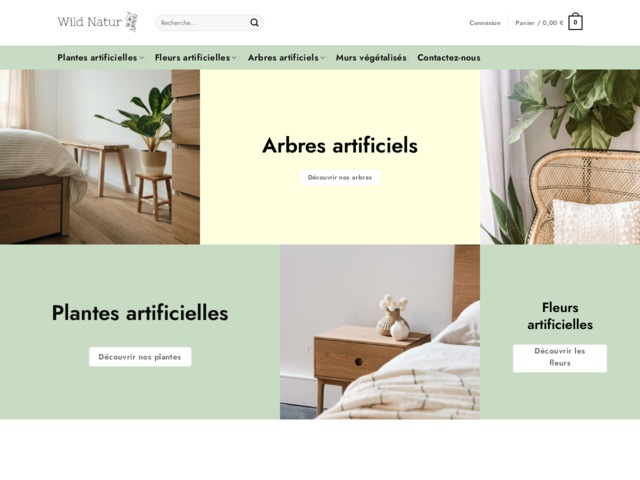This screenshot has height=480, width=640.
Task: Select the Arbres artificiels banner heading
Action: [x=340, y=145]
